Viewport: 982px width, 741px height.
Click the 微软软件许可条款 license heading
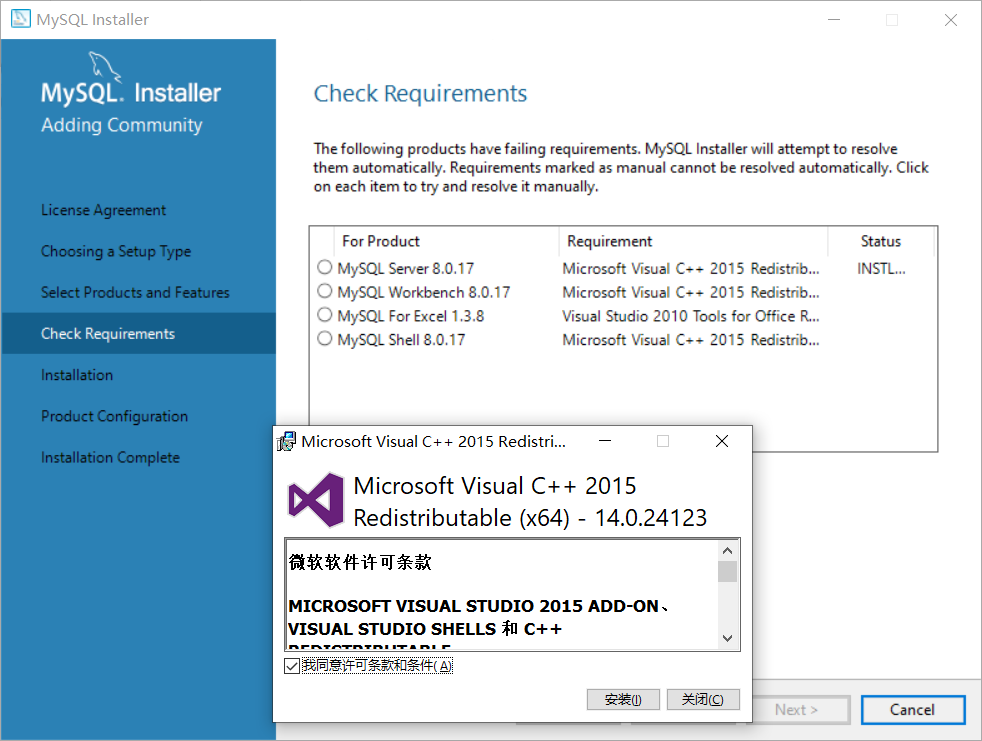(360, 562)
